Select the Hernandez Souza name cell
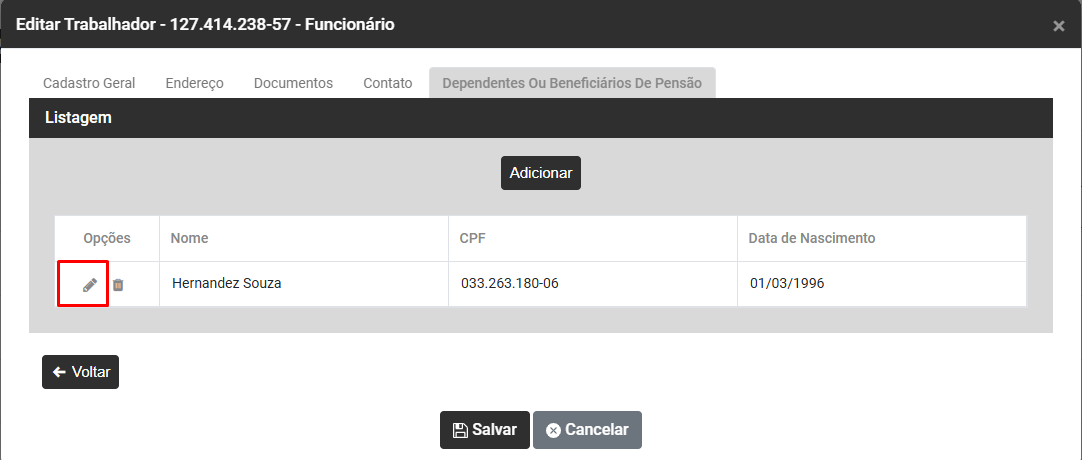 pos(226,283)
